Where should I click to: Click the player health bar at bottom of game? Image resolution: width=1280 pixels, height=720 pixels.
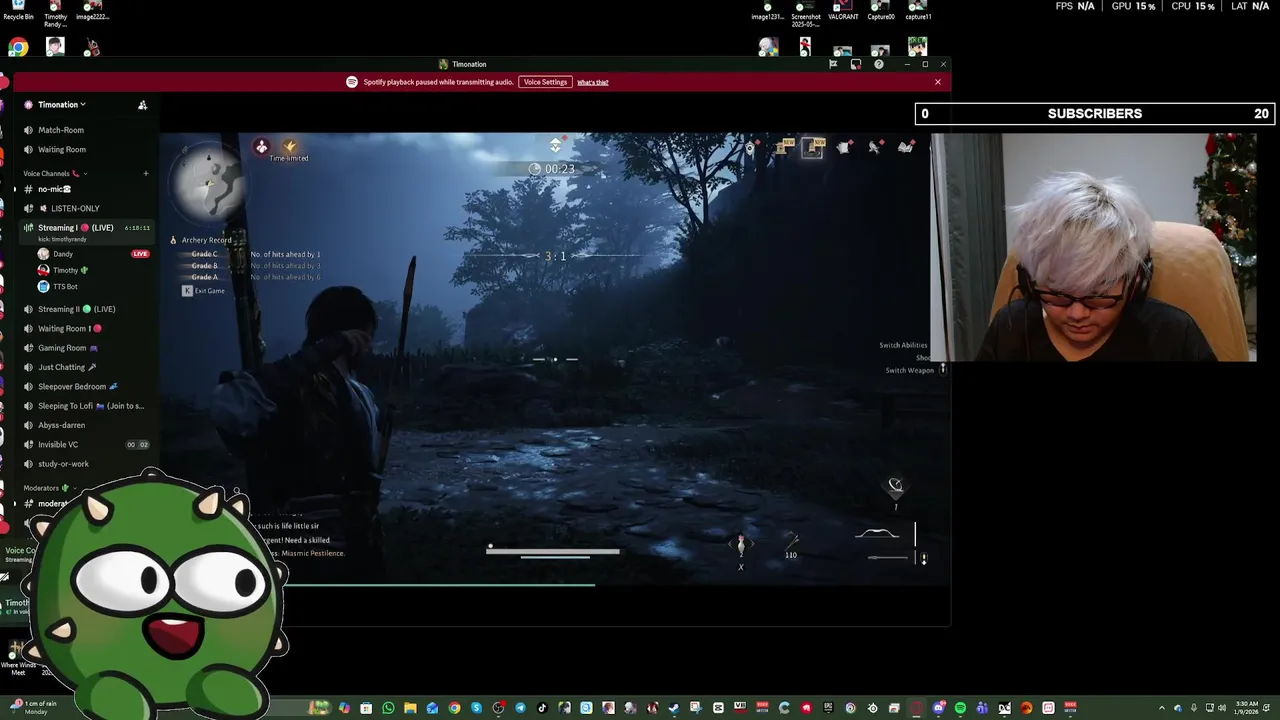tap(553, 551)
